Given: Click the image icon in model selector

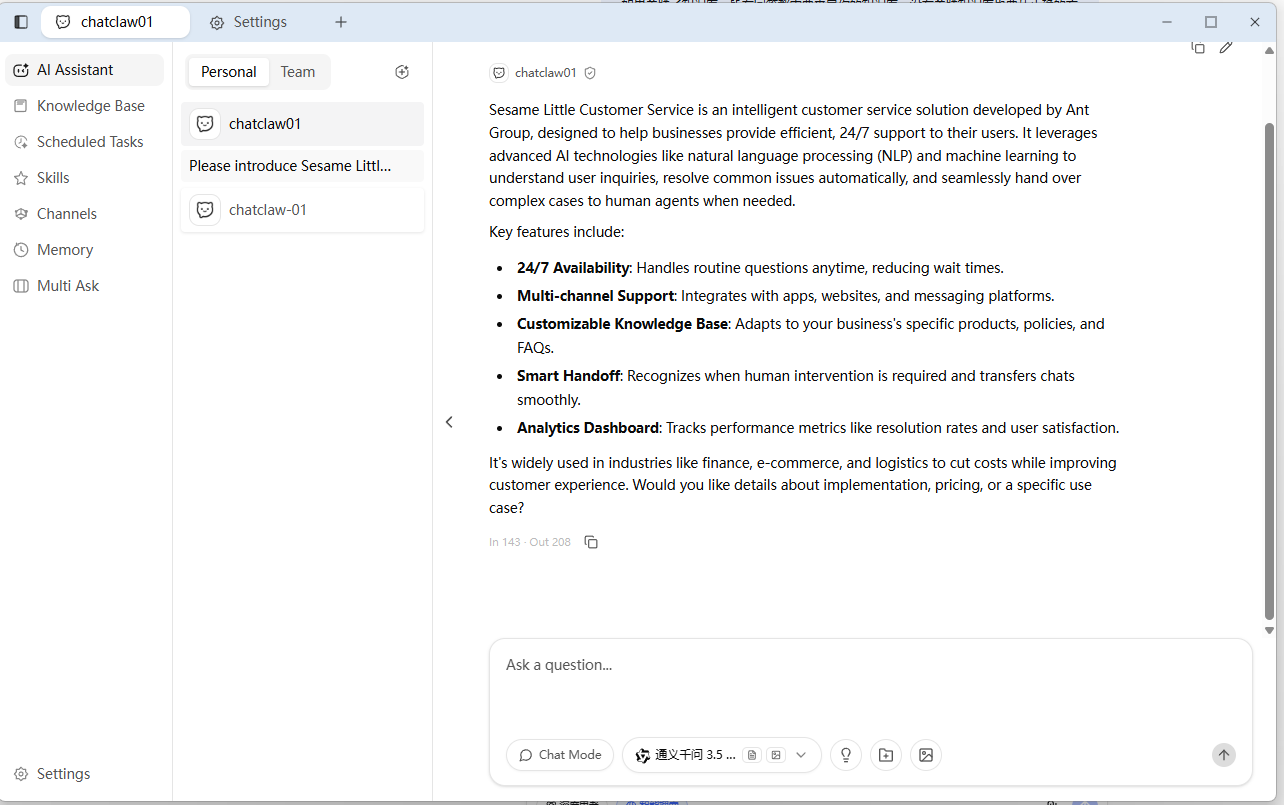Looking at the screenshot, I should click(x=776, y=755).
